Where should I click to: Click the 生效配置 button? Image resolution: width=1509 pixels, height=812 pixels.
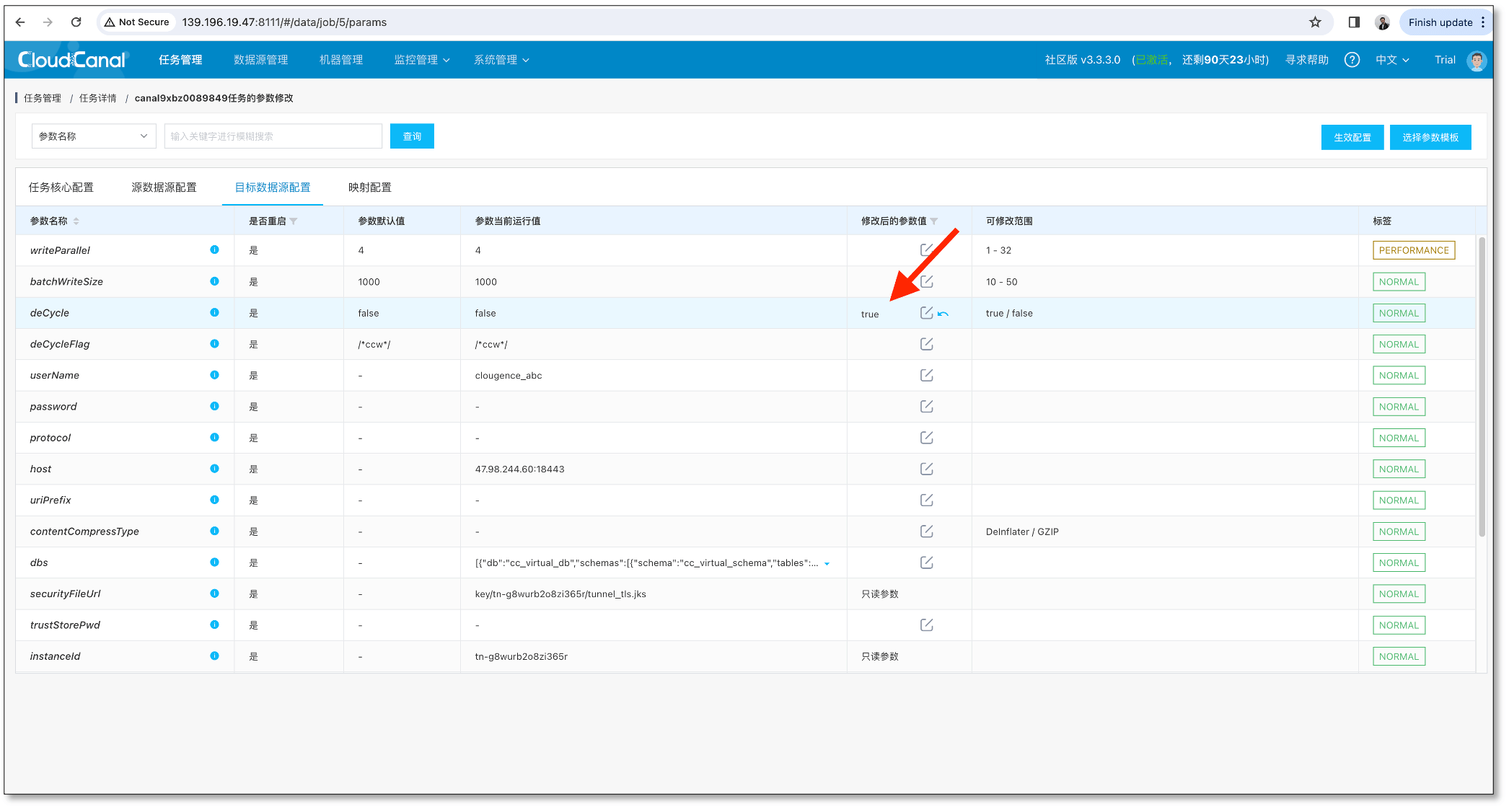pos(1352,137)
